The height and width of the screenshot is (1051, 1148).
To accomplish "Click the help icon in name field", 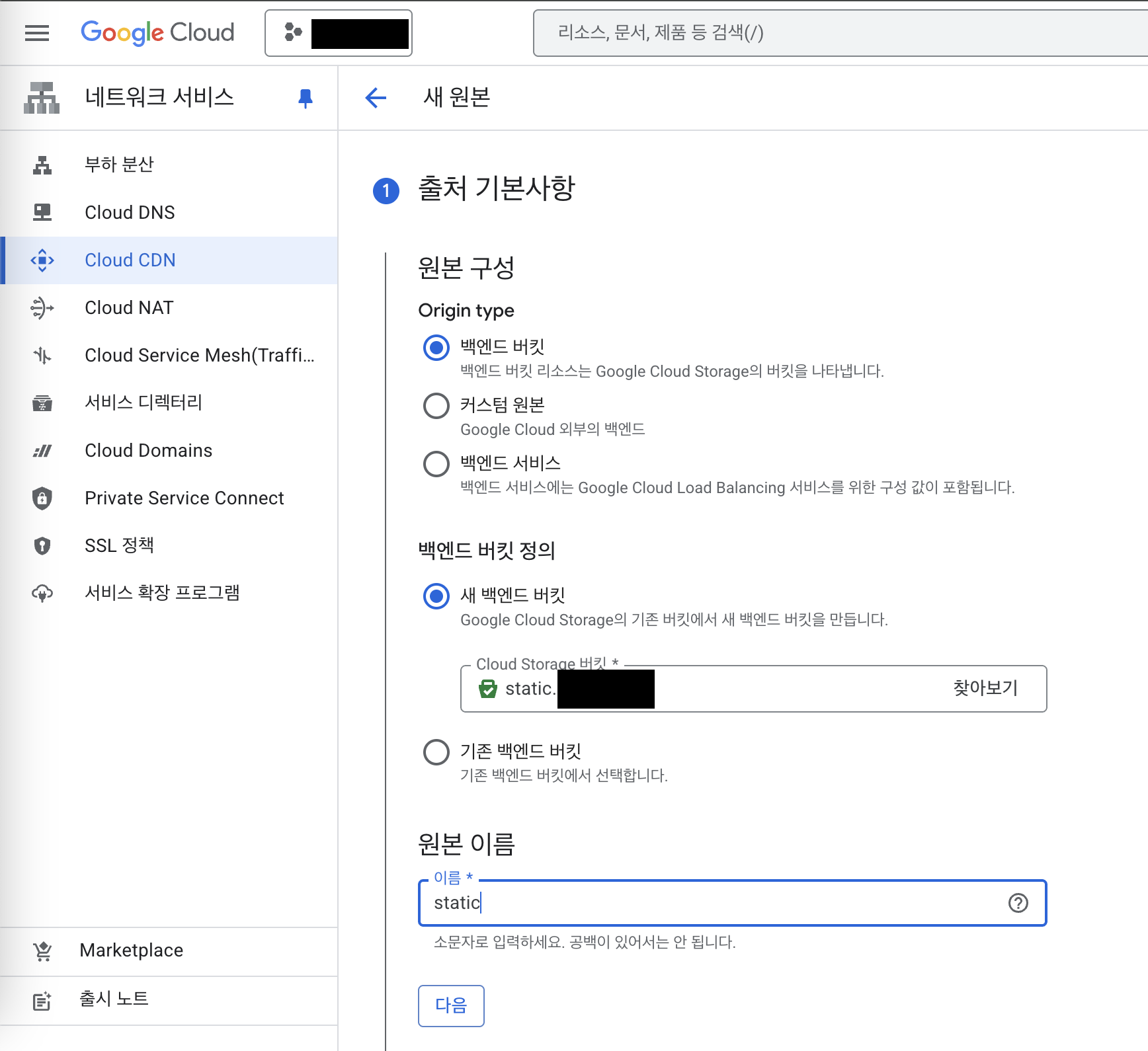I will pos(1018,903).
